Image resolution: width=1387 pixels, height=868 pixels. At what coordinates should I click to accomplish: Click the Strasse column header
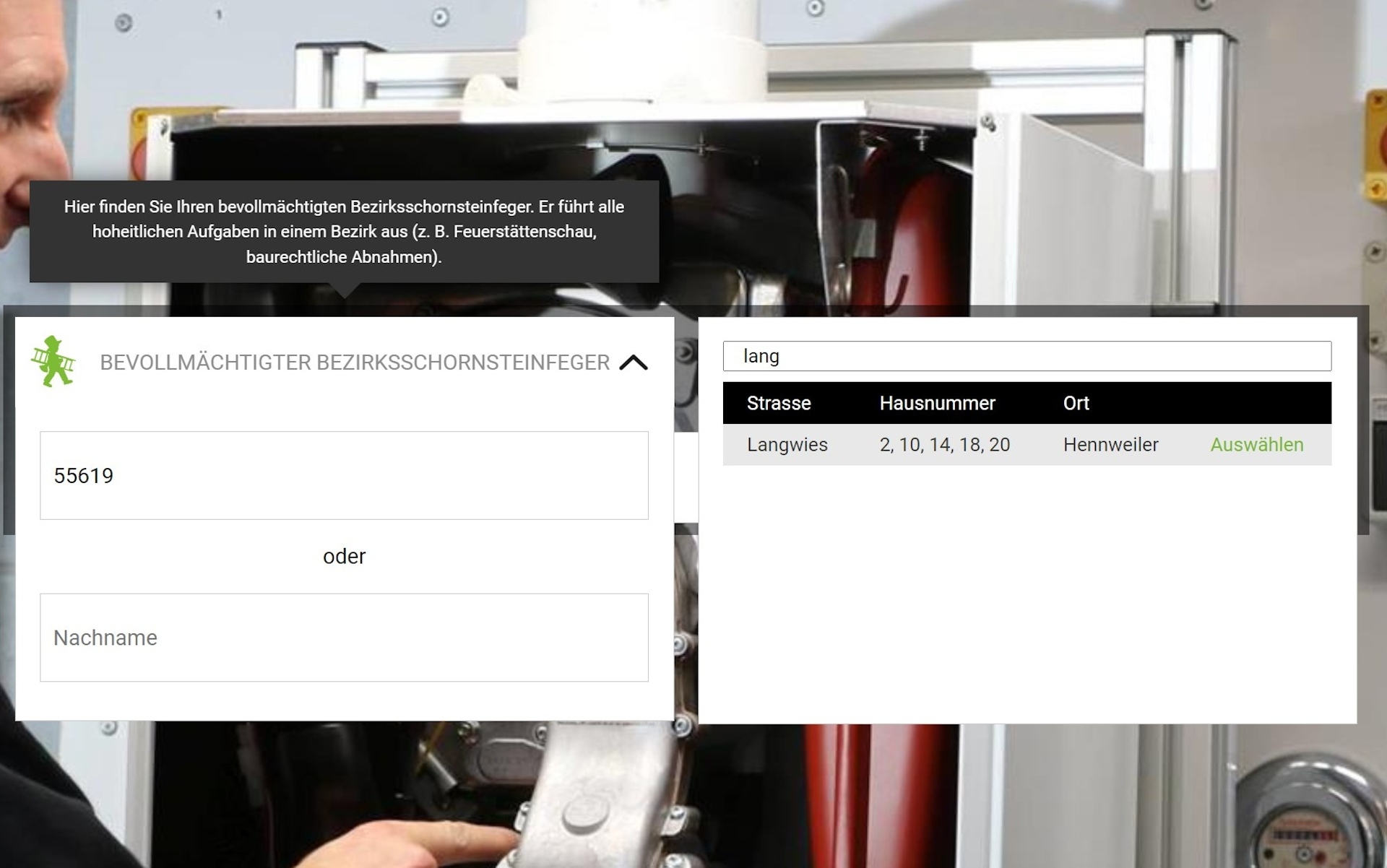pyautogui.click(x=779, y=403)
